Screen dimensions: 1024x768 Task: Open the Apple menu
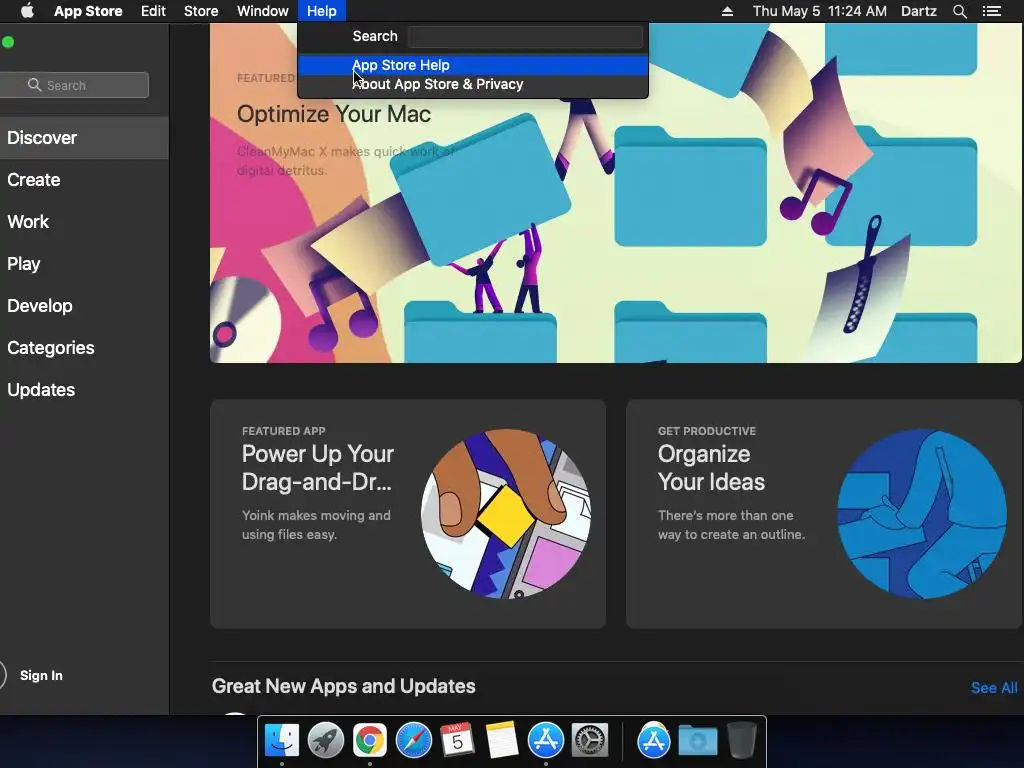coord(27,11)
